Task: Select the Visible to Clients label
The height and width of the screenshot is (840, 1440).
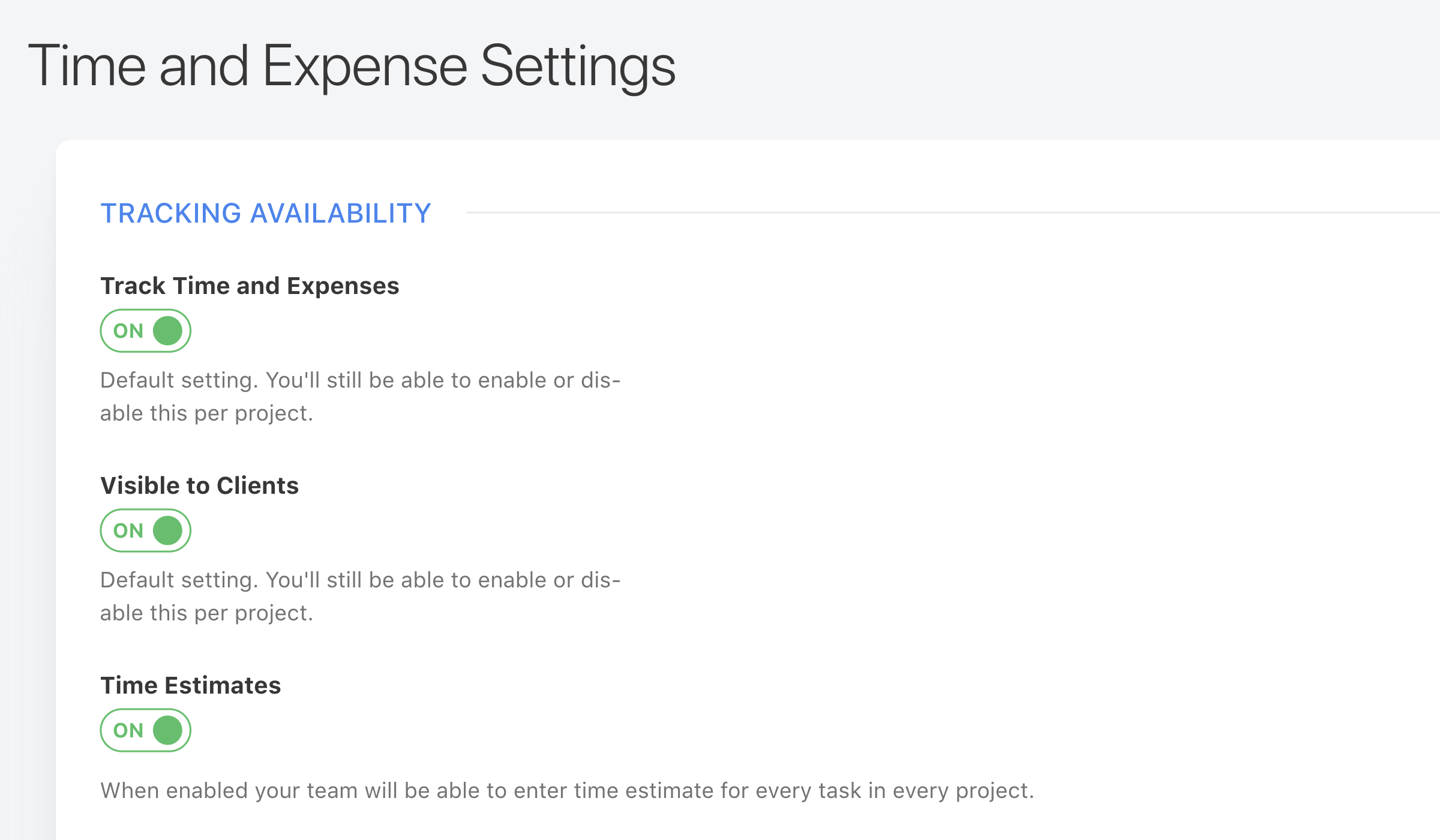Action: coord(199,485)
